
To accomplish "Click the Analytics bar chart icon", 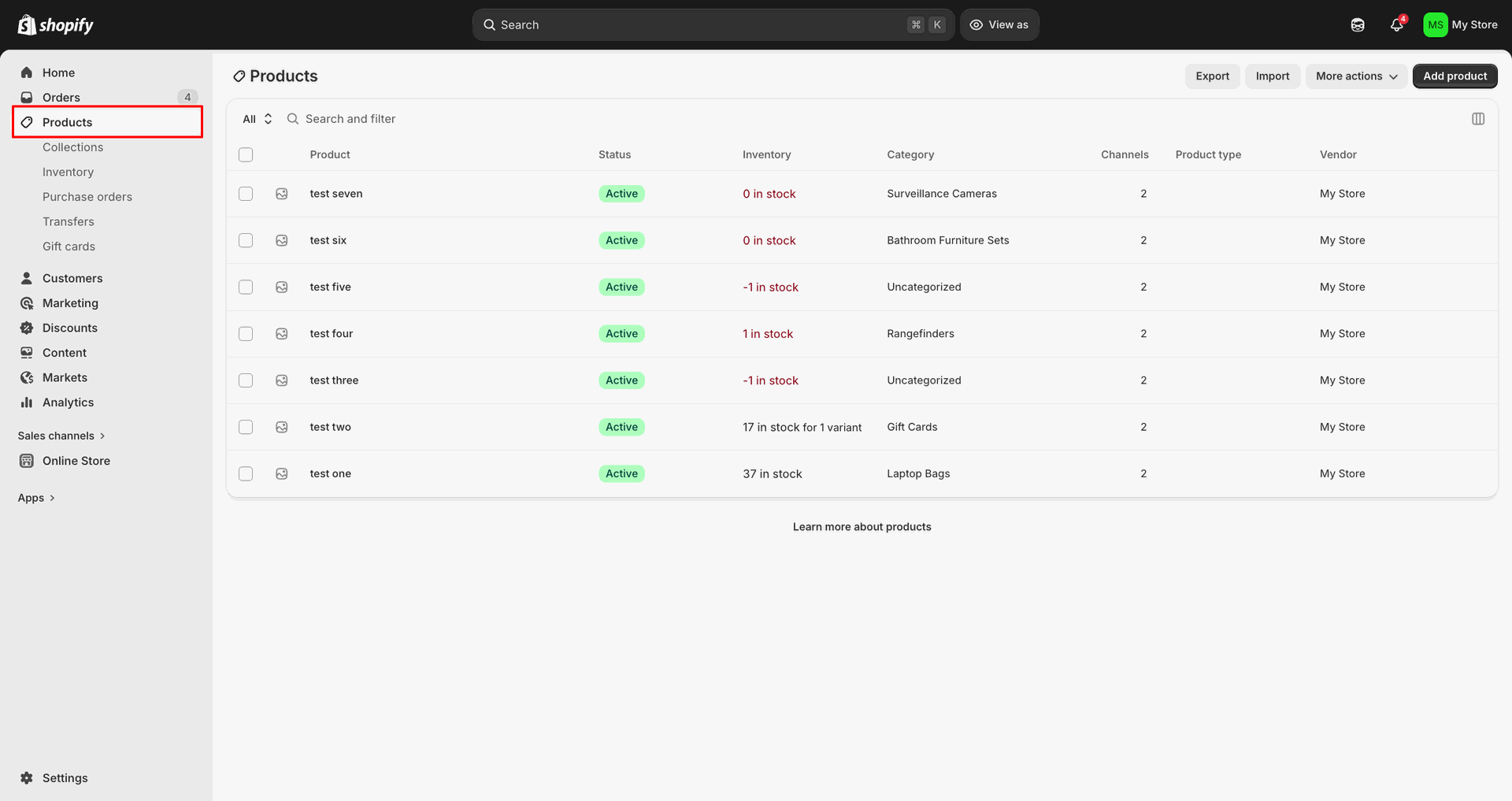I will [x=27, y=402].
